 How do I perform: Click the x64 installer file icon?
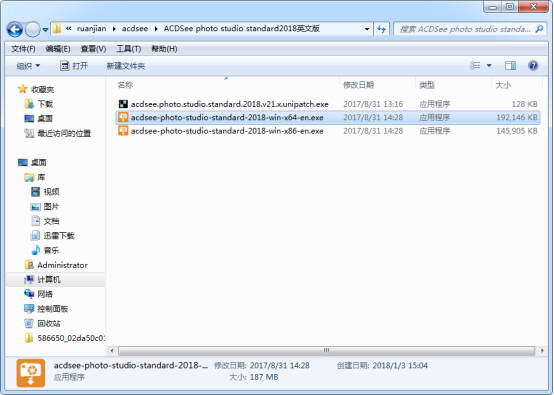click(x=123, y=117)
